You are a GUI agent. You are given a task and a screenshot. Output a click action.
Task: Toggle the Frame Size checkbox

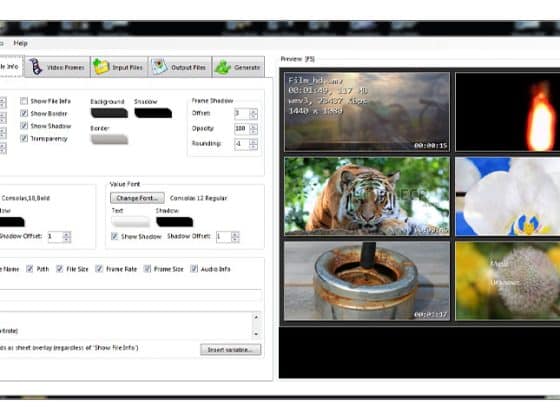pyautogui.click(x=147, y=269)
